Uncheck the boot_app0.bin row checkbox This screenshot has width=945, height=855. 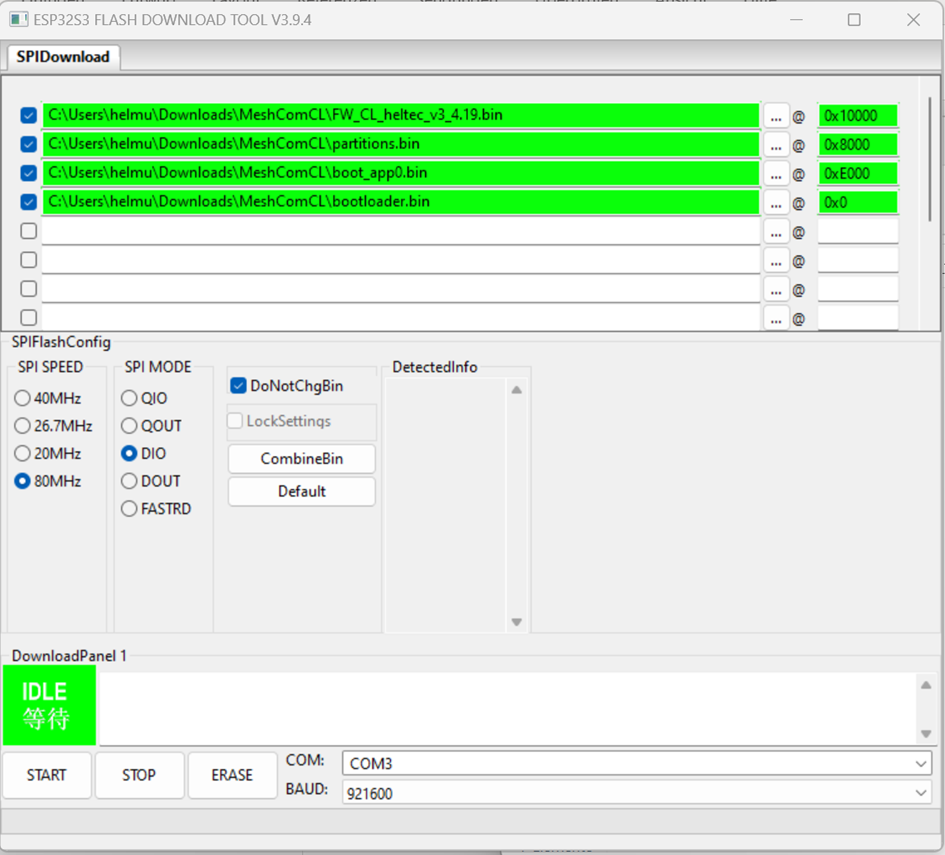coord(28,173)
